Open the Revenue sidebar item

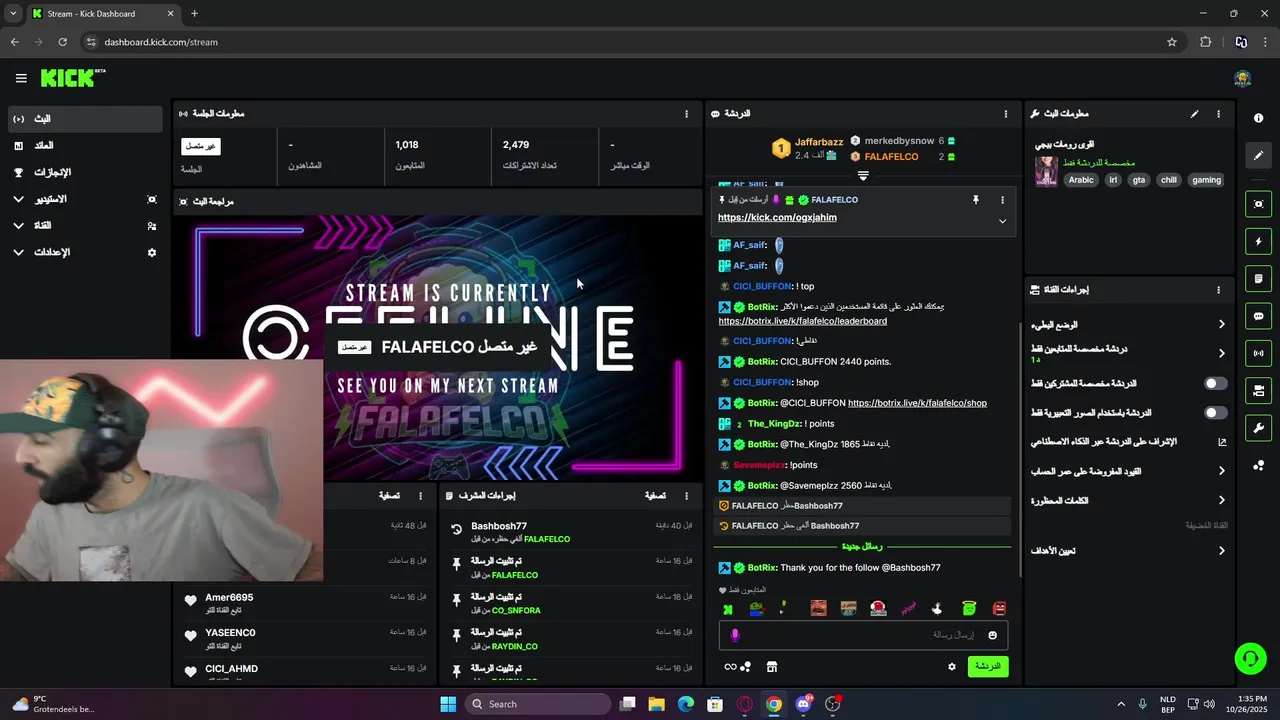(x=84, y=146)
